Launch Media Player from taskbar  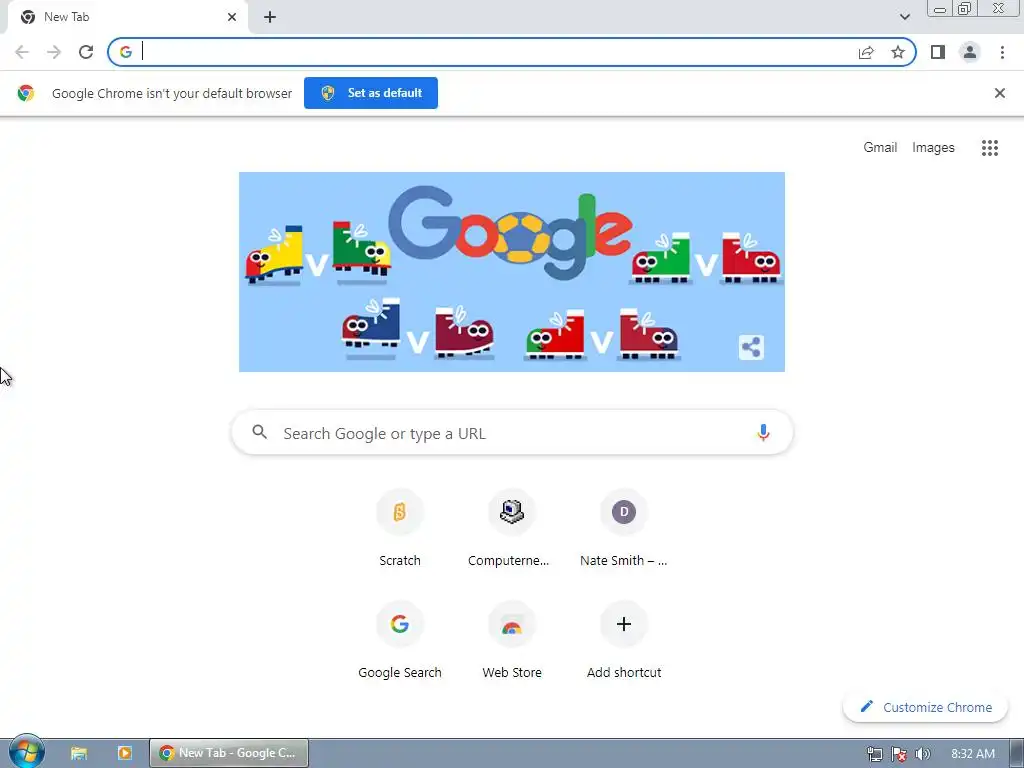click(124, 753)
